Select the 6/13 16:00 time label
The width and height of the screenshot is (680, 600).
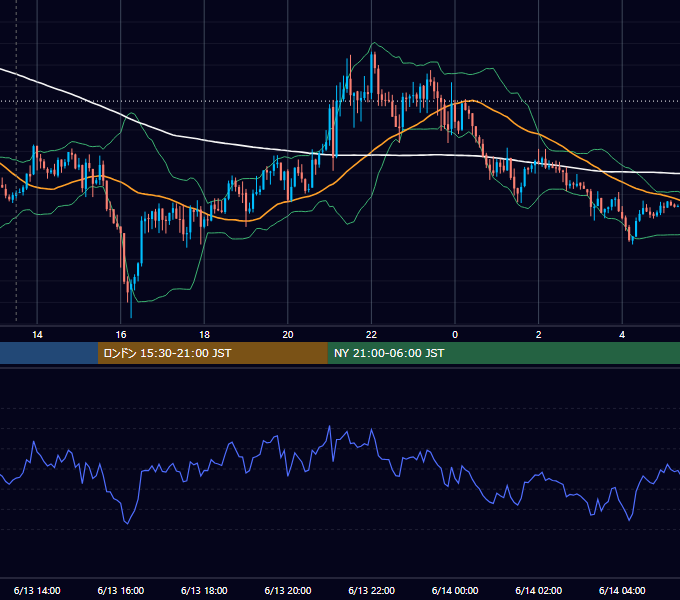(x=121, y=590)
